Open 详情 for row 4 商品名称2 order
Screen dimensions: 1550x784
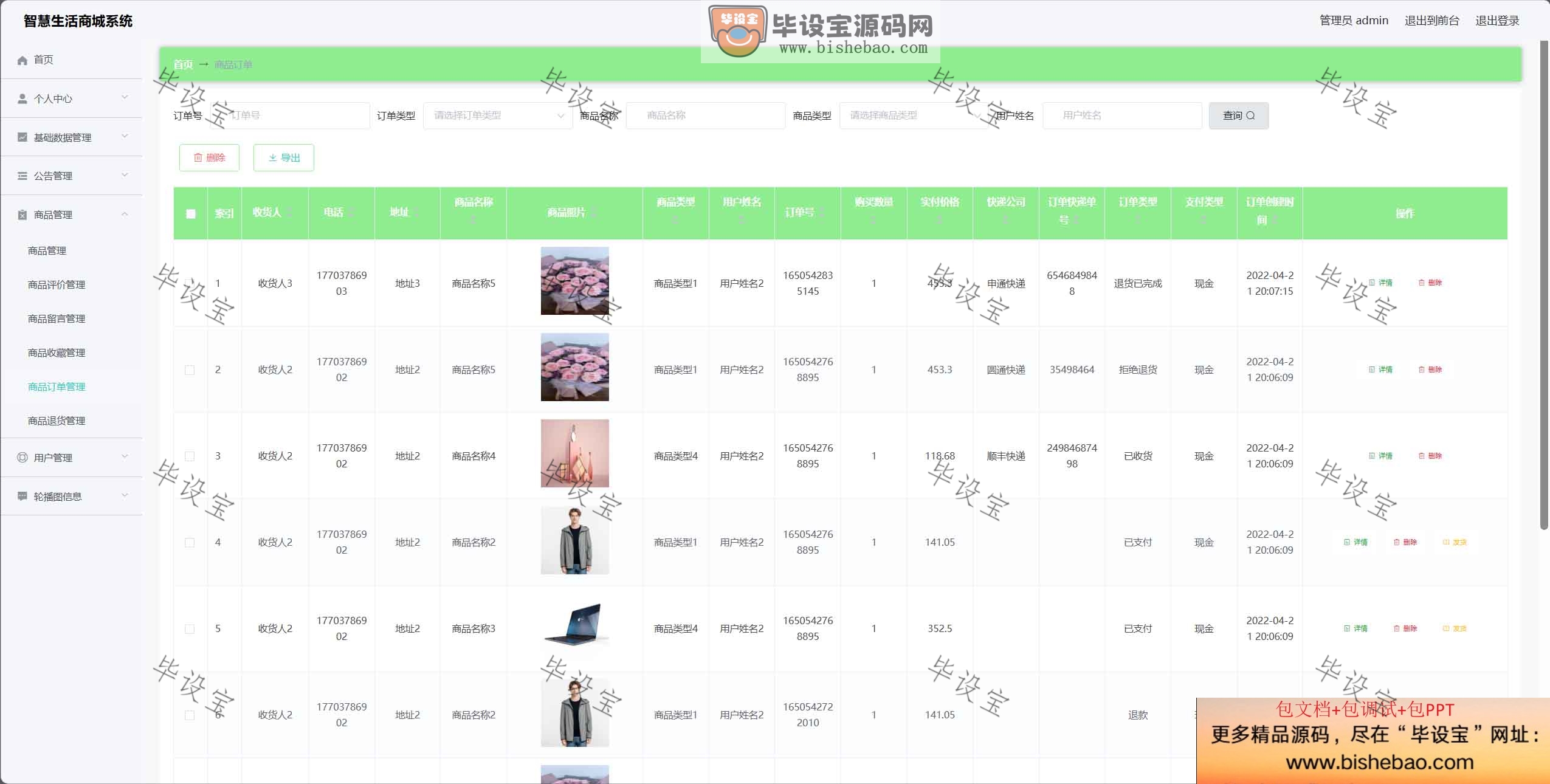coord(1355,542)
